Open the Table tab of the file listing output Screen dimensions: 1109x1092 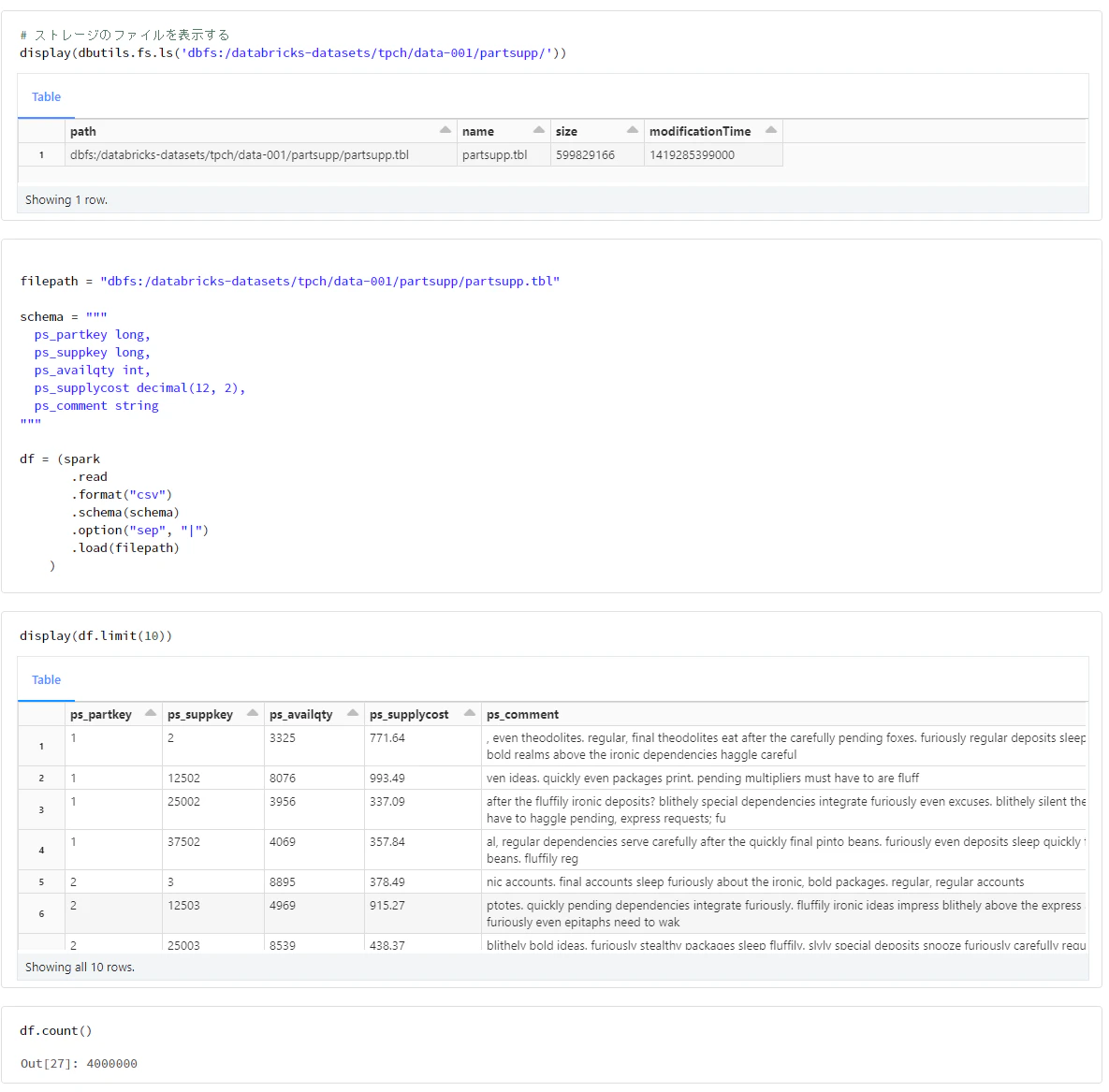point(46,97)
